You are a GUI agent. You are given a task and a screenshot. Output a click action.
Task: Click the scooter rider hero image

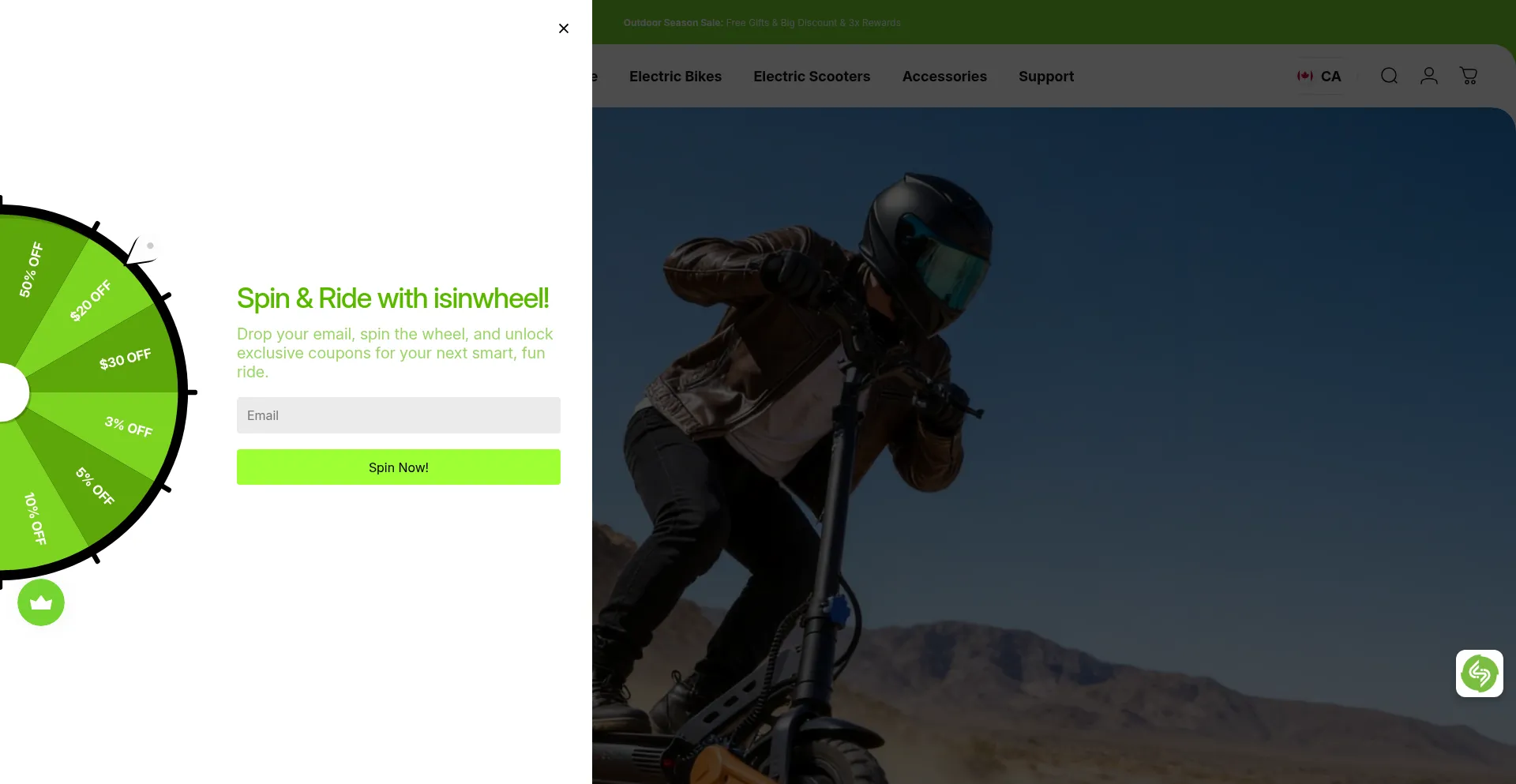1054,446
